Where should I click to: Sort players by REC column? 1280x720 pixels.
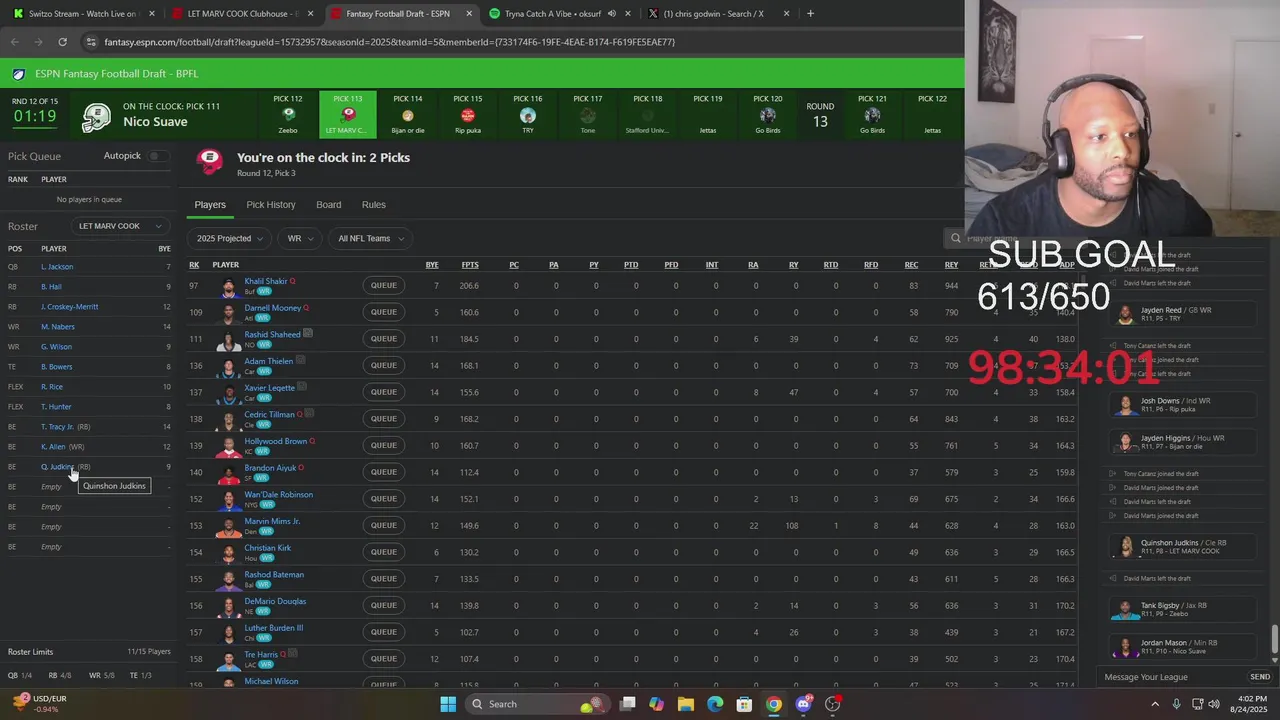click(911, 265)
